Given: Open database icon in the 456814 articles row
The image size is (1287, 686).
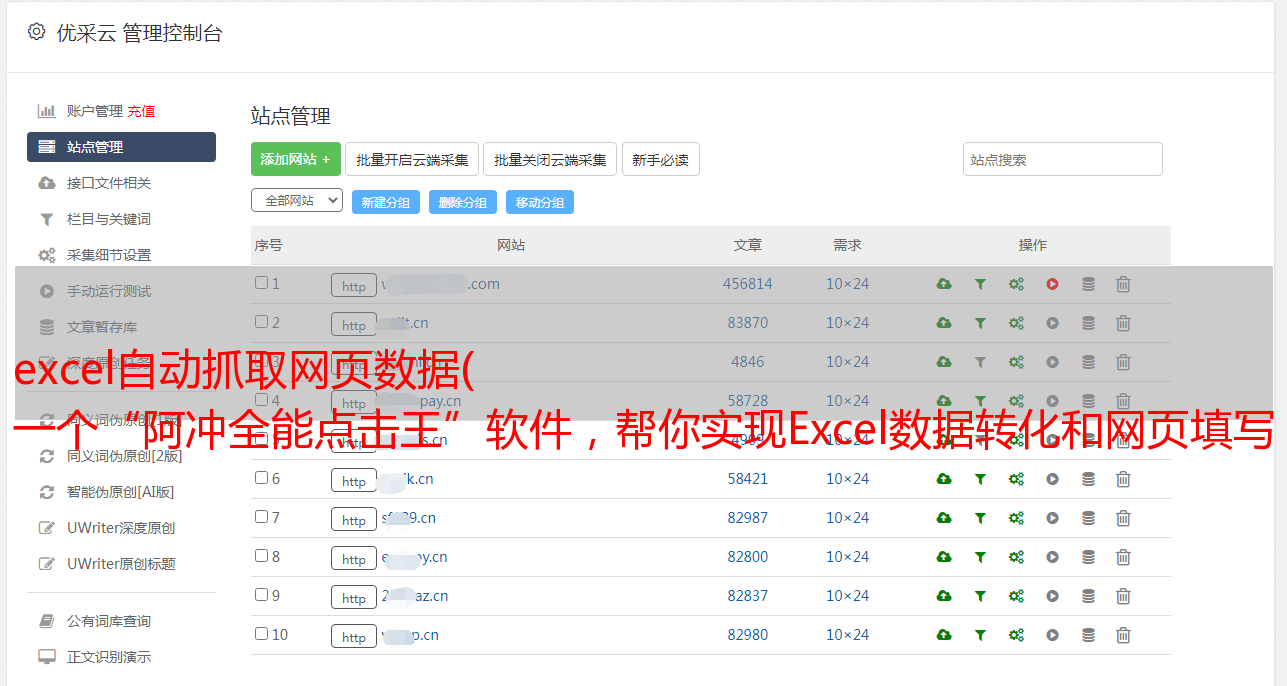Looking at the screenshot, I should pos(1088,284).
